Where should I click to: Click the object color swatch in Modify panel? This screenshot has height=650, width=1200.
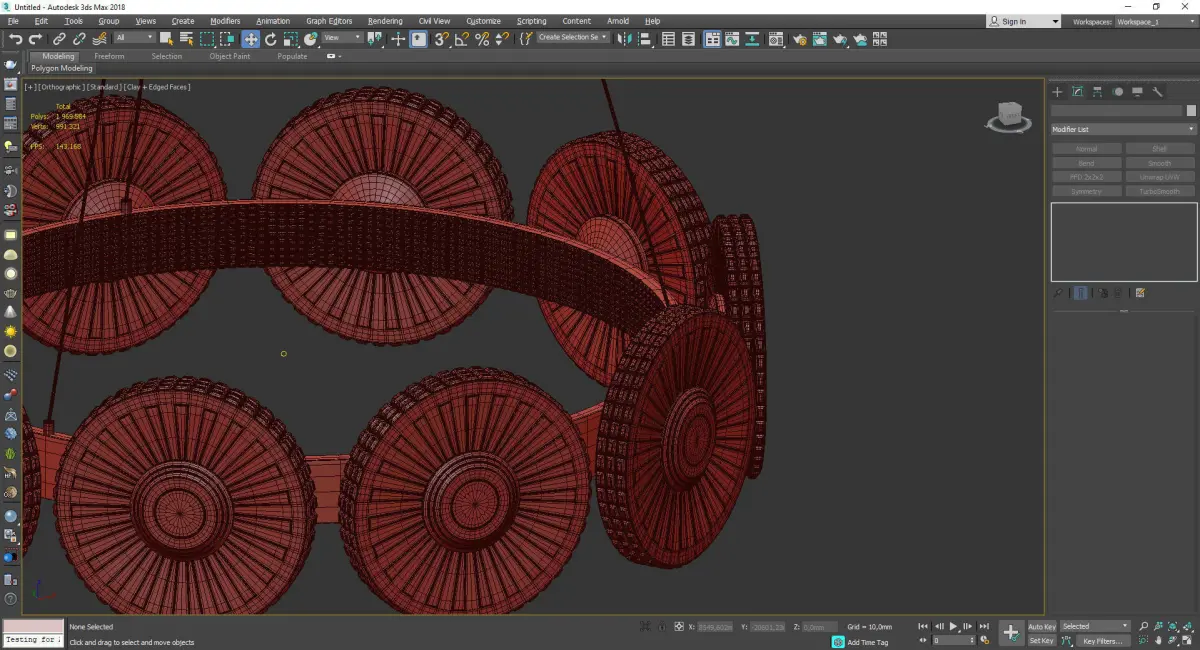point(1190,111)
